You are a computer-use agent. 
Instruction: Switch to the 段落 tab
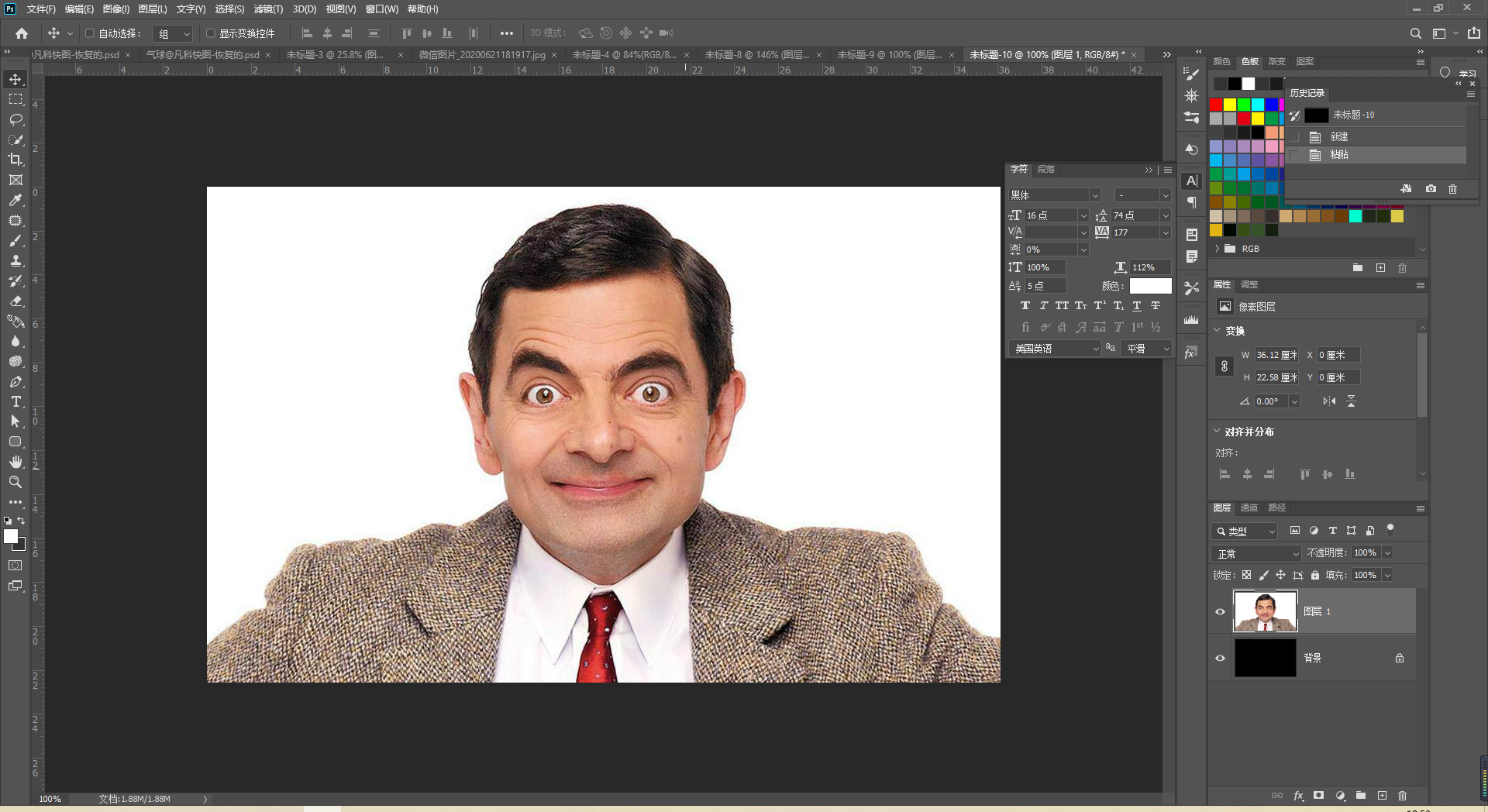(x=1046, y=169)
